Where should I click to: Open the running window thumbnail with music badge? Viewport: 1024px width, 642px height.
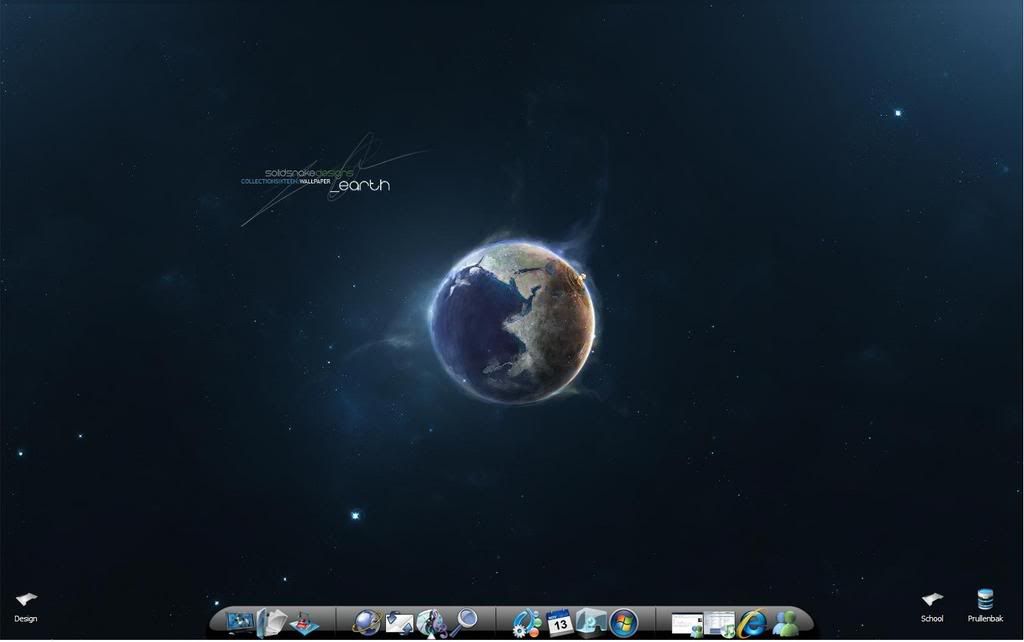[719, 624]
